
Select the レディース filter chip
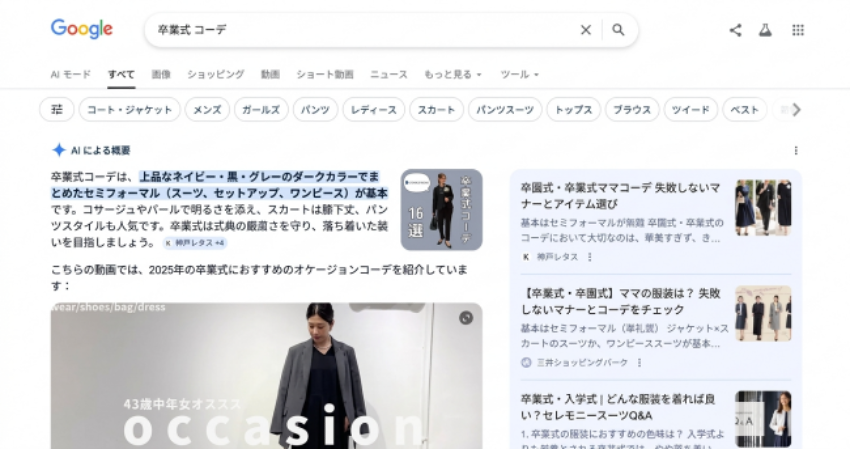tap(374, 110)
